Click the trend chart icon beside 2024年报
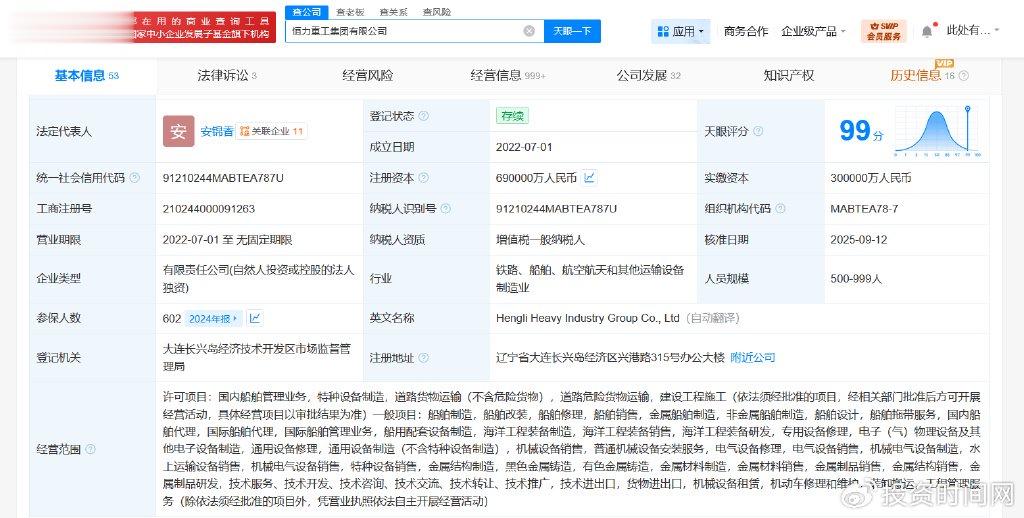 tap(255, 318)
